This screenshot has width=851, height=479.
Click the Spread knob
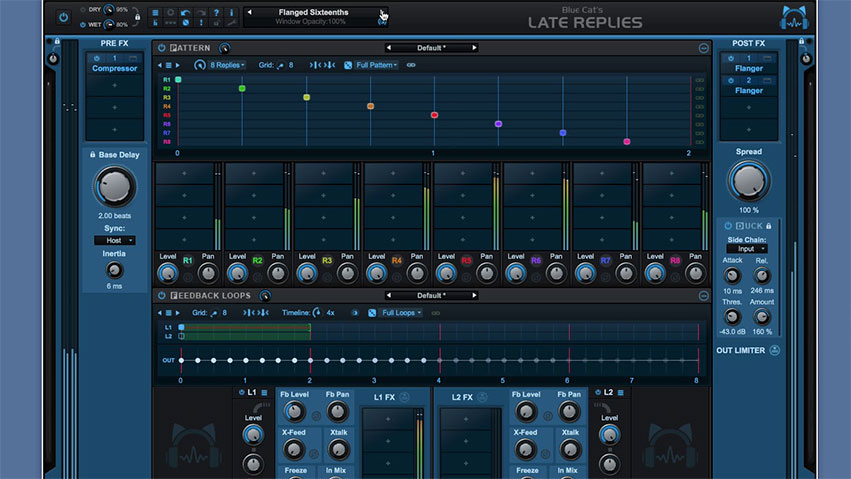point(748,182)
